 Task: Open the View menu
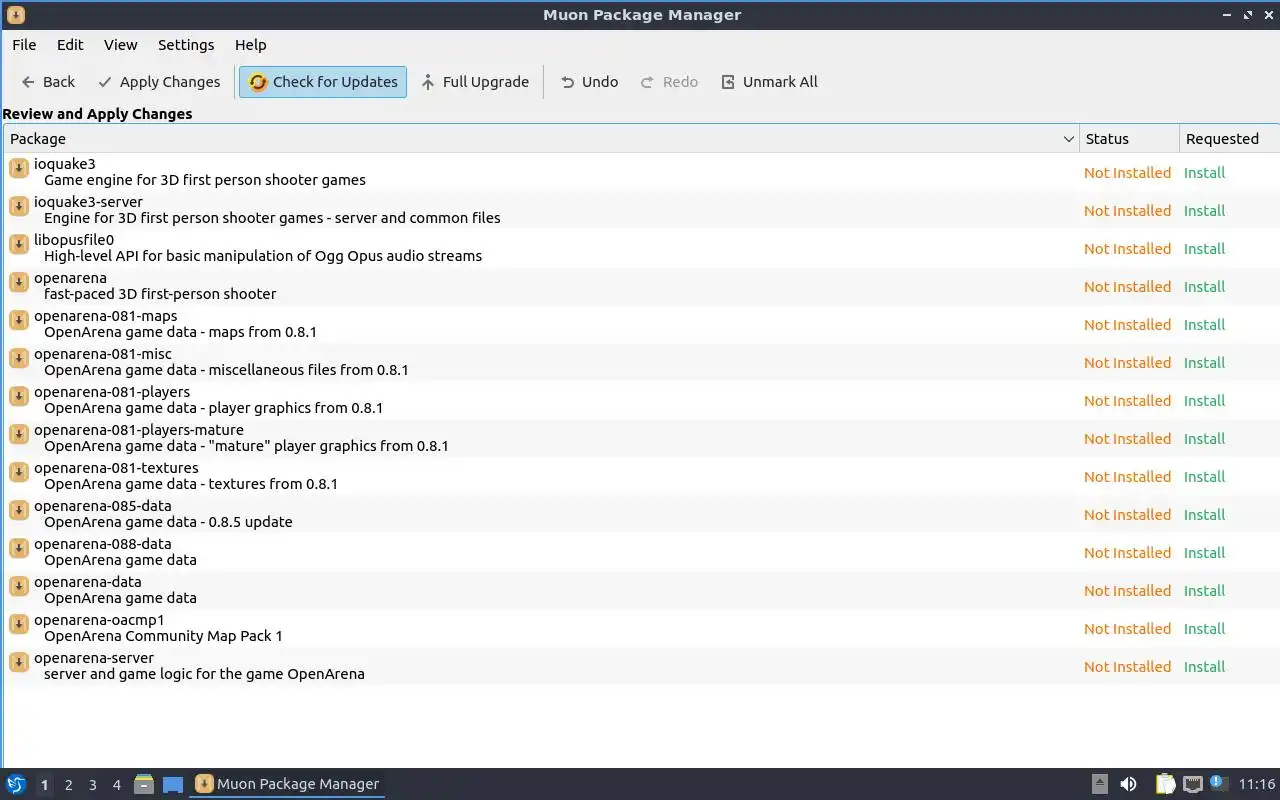point(120,45)
